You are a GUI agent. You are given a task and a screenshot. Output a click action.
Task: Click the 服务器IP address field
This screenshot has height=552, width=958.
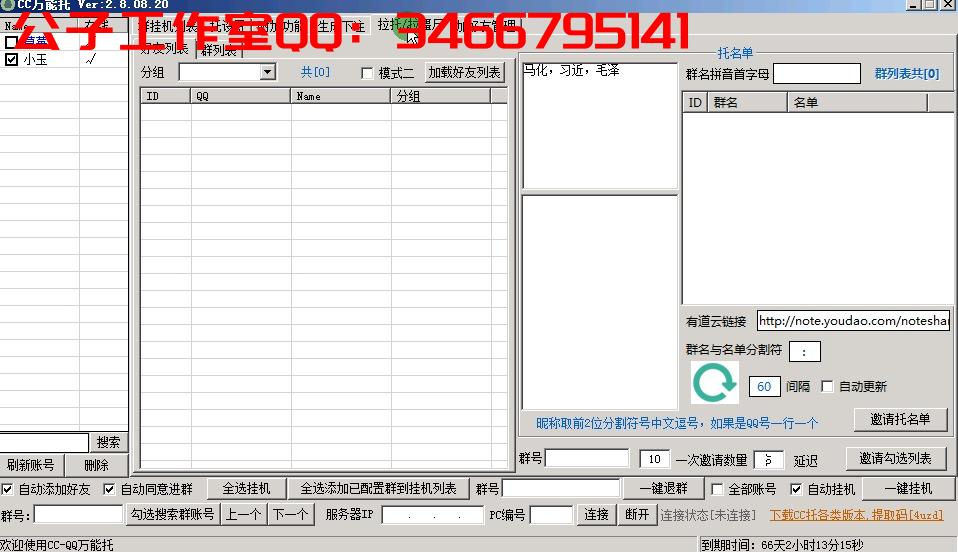click(433, 515)
